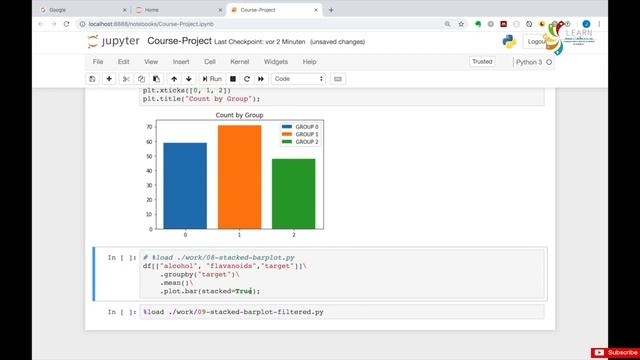Open the browser profile avatar
The image size is (640, 360).
tap(586, 24)
